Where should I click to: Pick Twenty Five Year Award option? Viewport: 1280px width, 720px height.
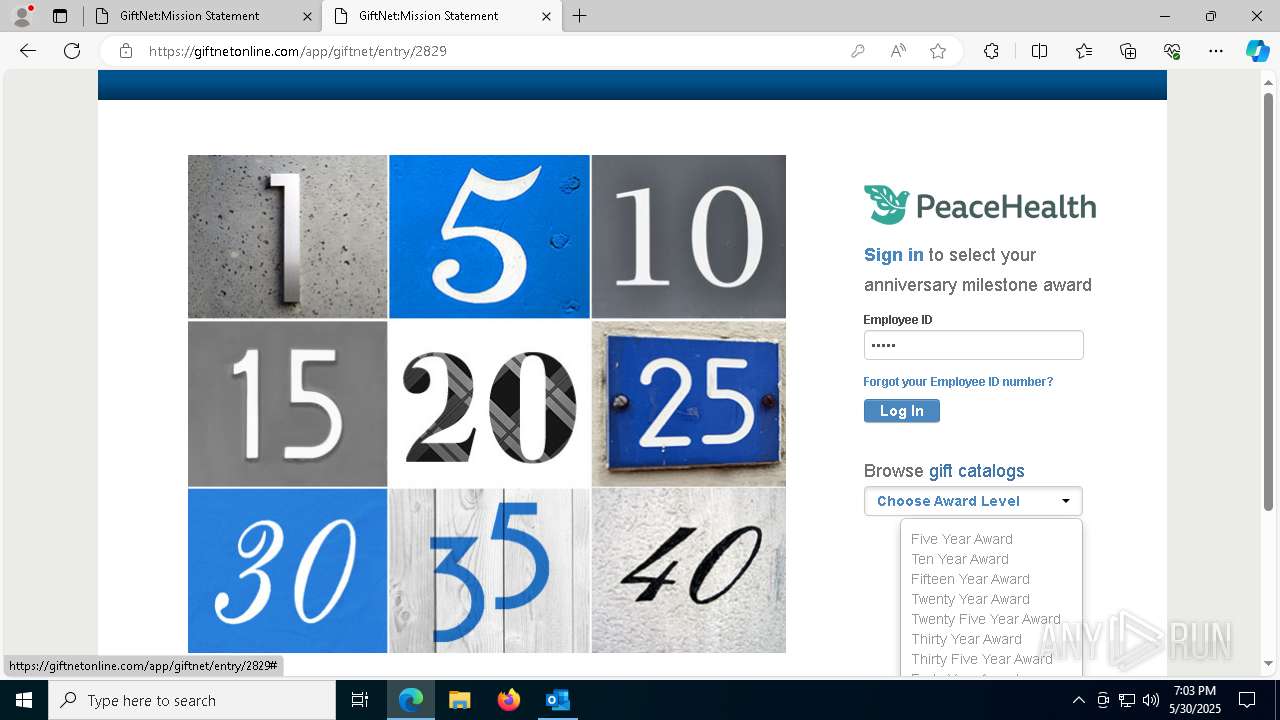986,619
